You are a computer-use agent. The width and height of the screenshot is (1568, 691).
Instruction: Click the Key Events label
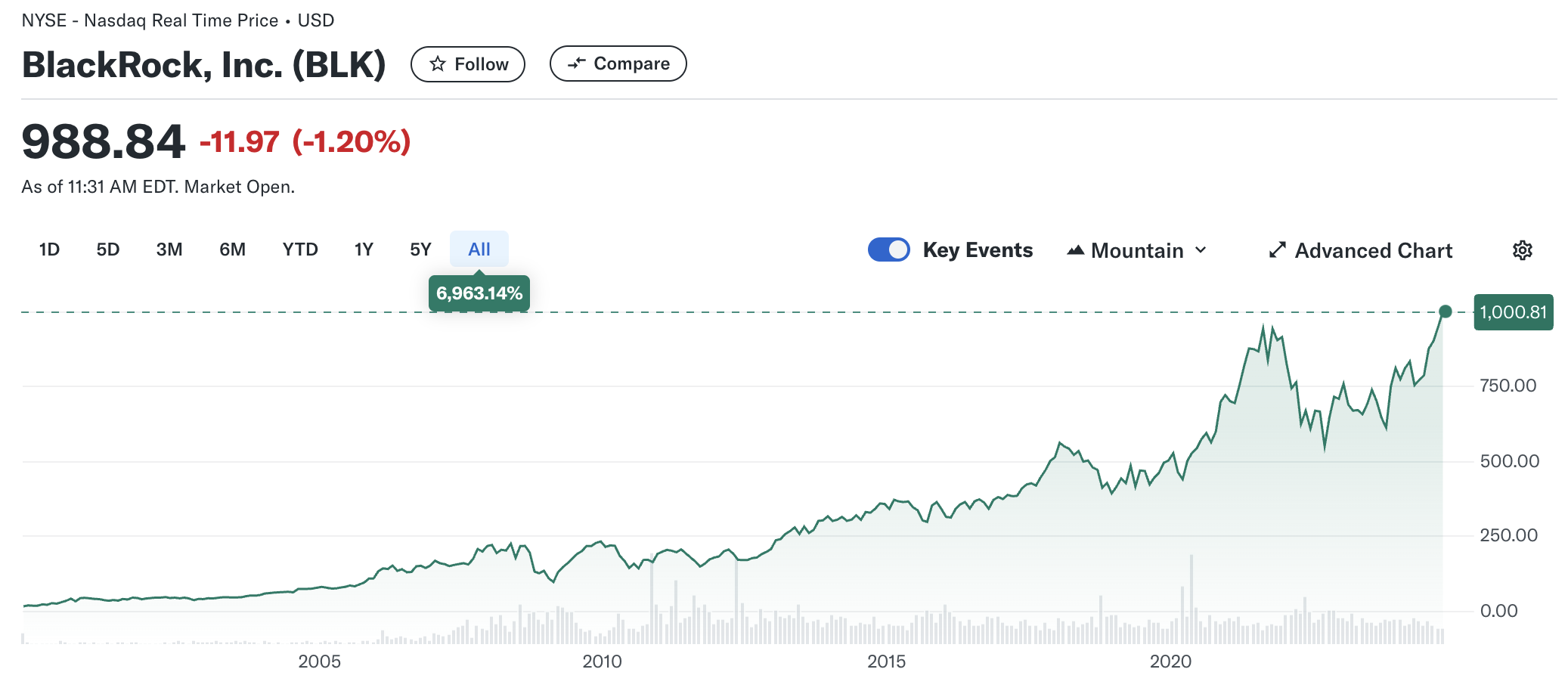(978, 250)
